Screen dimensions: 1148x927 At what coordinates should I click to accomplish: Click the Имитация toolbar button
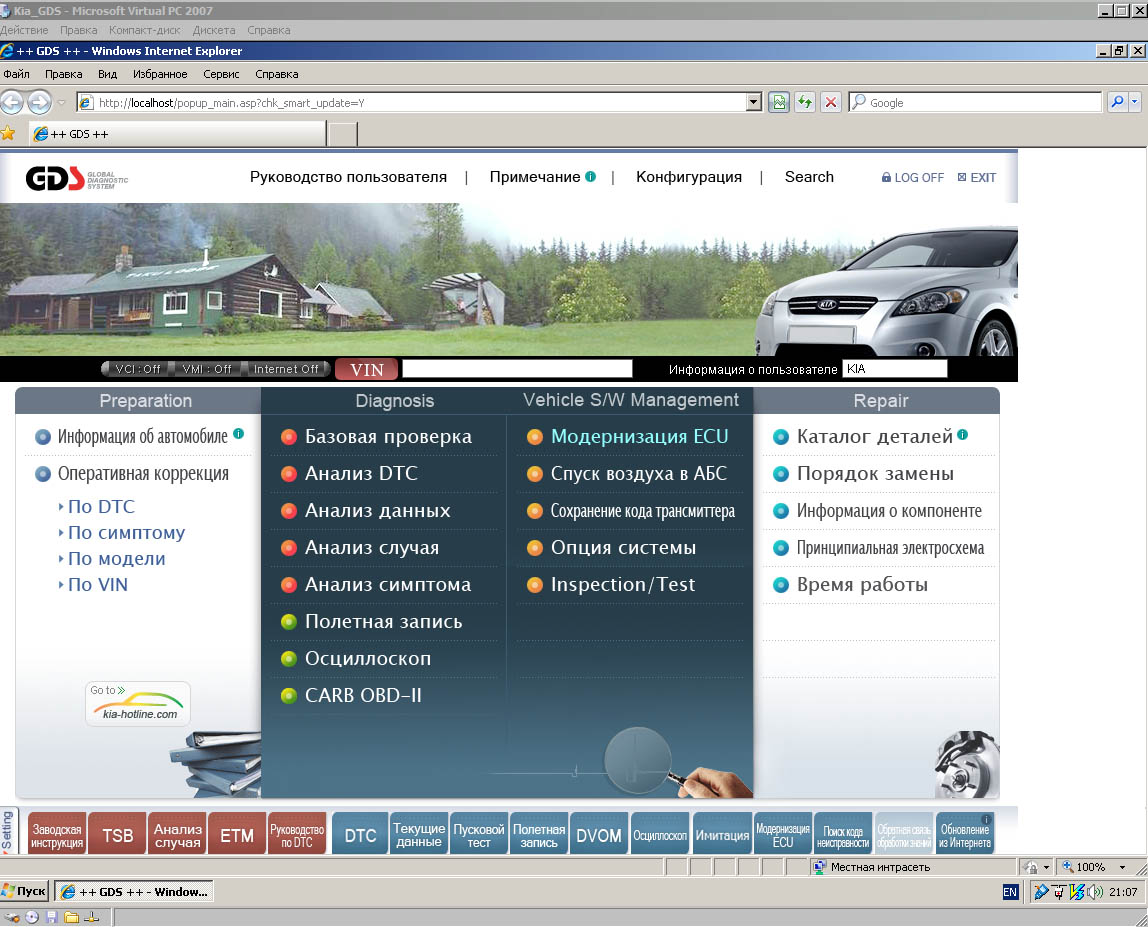(721, 836)
